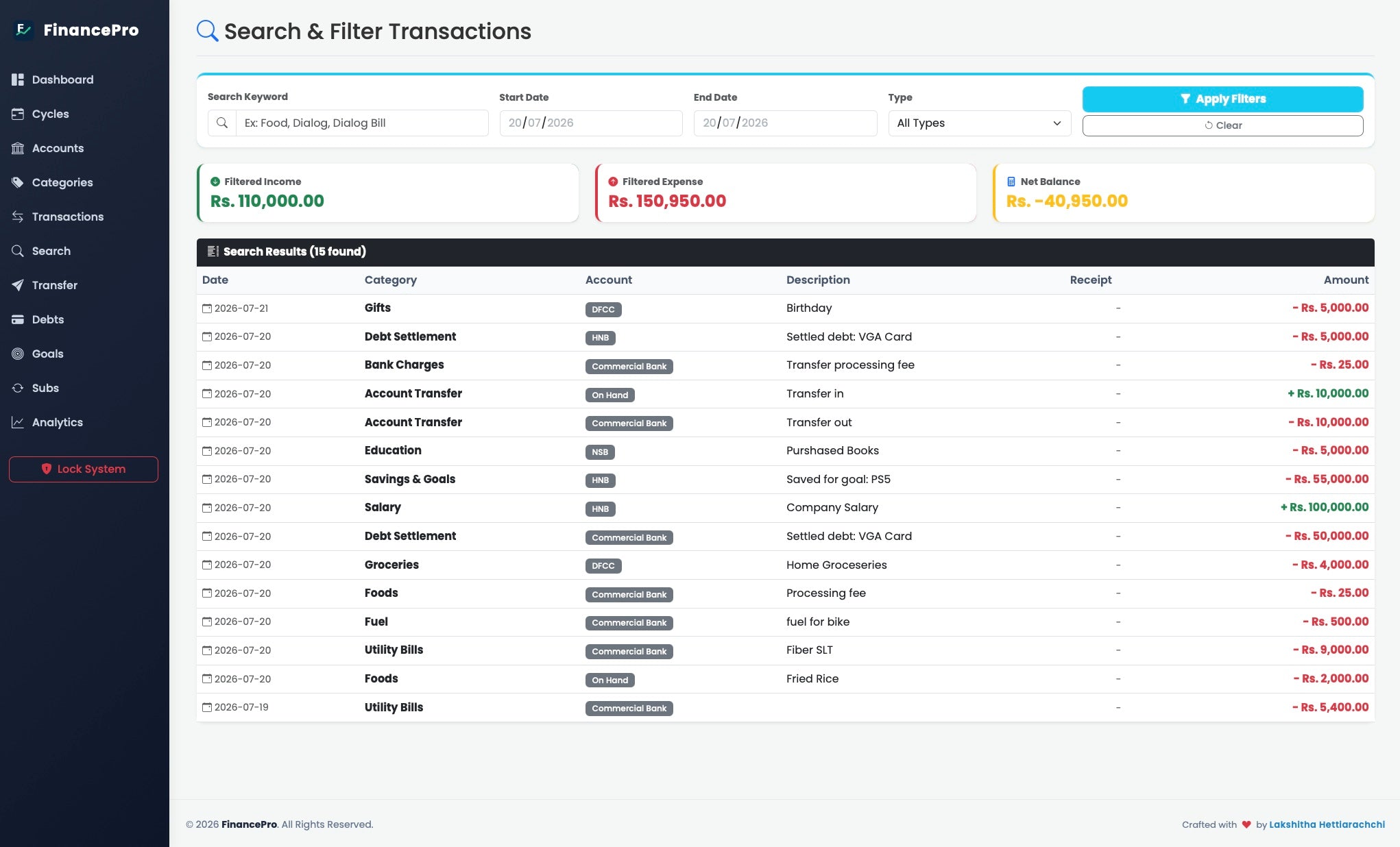This screenshot has width=1400, height=847.
Task: Select the Rs. -40,950.00 net balance
Action: [1067, 201]
